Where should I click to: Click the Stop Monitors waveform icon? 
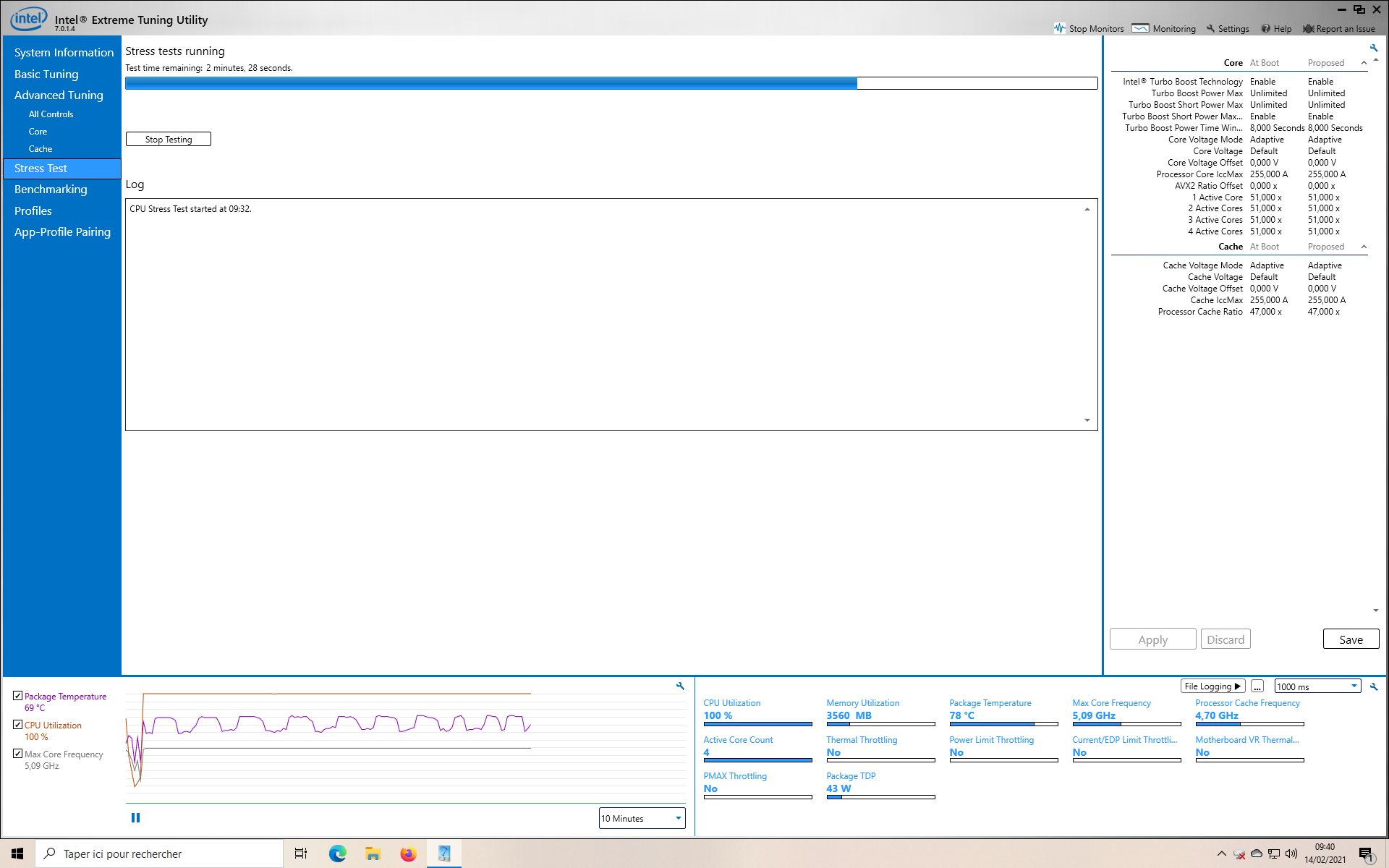point(1061,28)
